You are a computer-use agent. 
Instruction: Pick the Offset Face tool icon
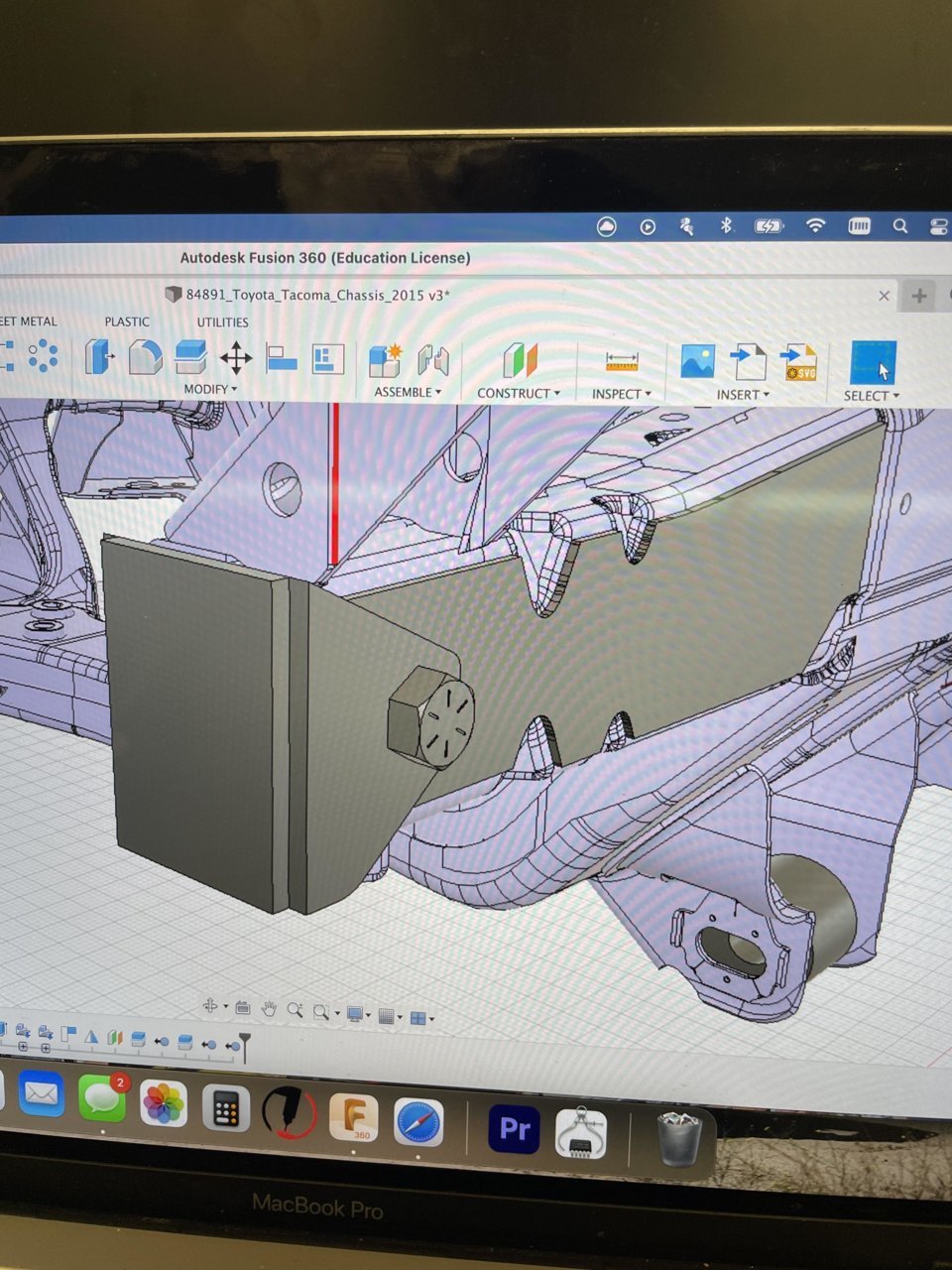click(x=189, y=357)
